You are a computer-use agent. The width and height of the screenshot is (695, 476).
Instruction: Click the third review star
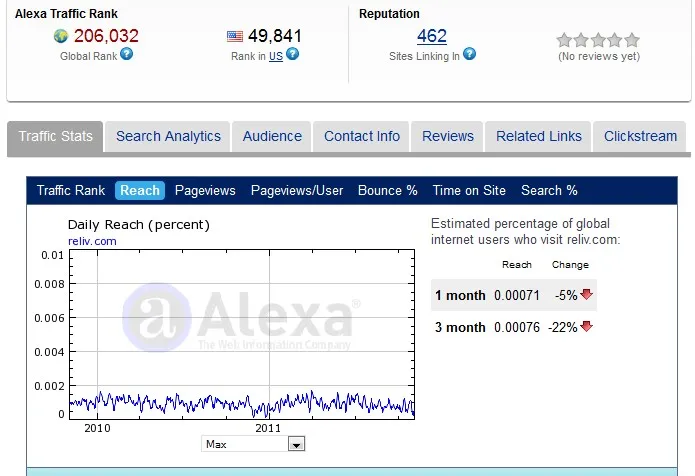click(x=598, y=40)
